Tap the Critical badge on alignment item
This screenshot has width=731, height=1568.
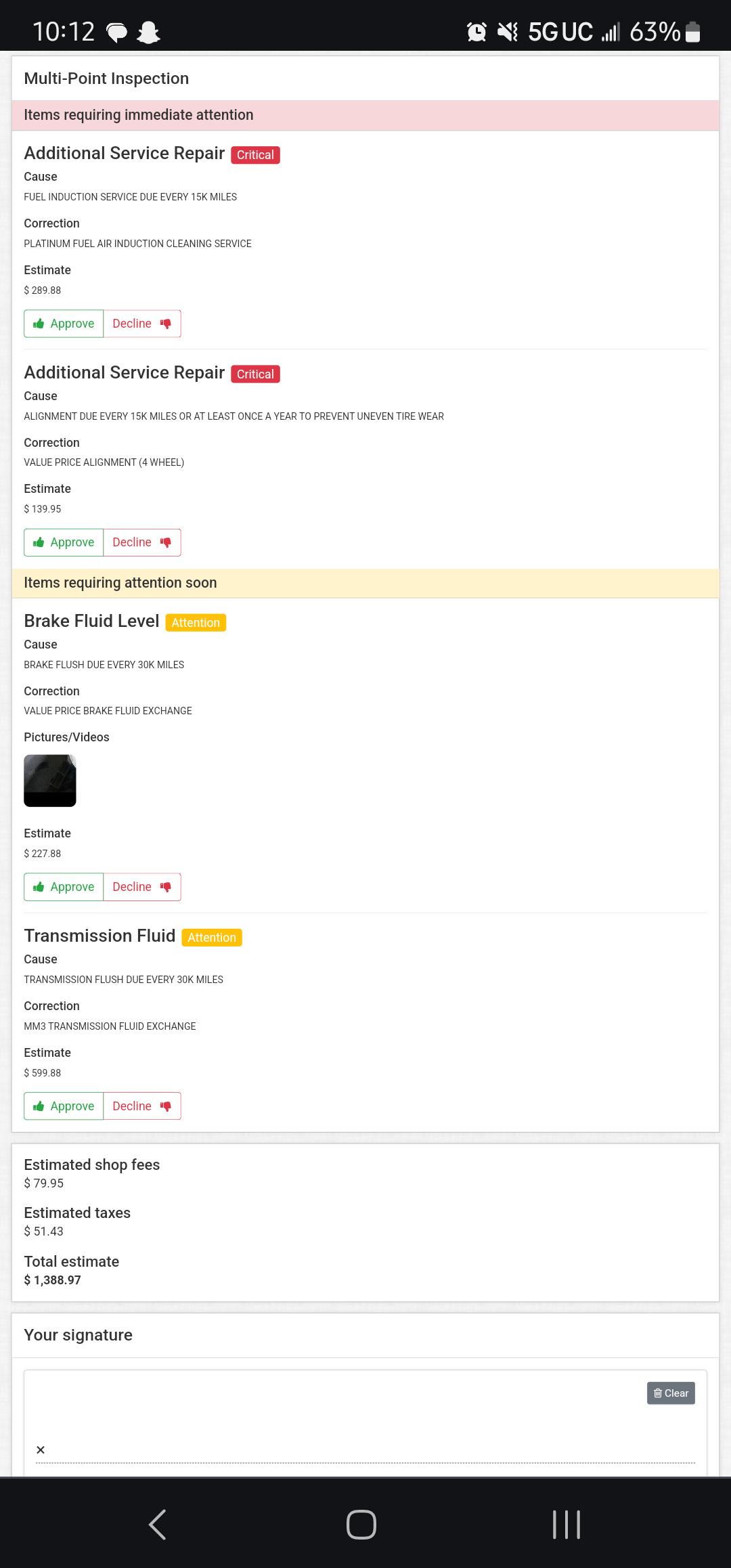coord(255,374)
